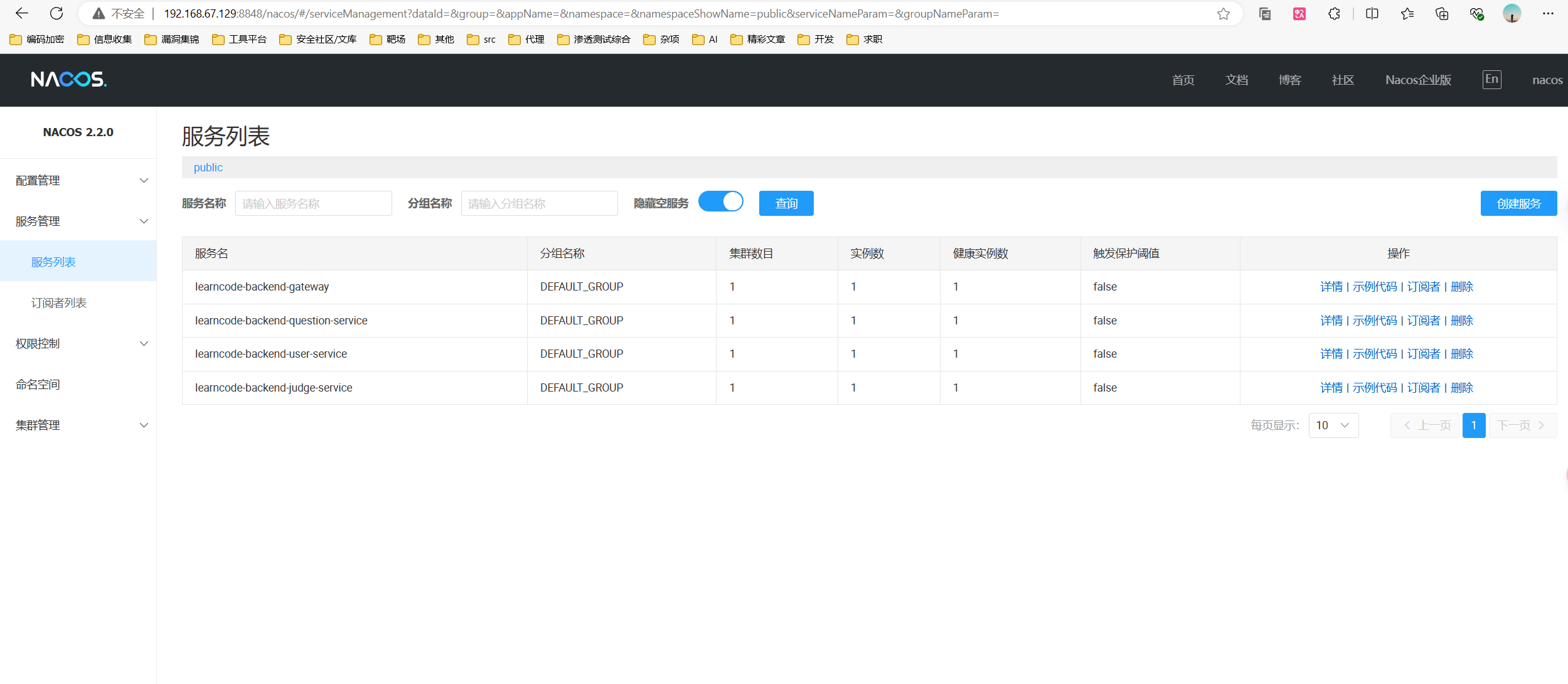Click the 健康实例数 column header
The image size is (1568, 684).
[x=1010, y=254]
